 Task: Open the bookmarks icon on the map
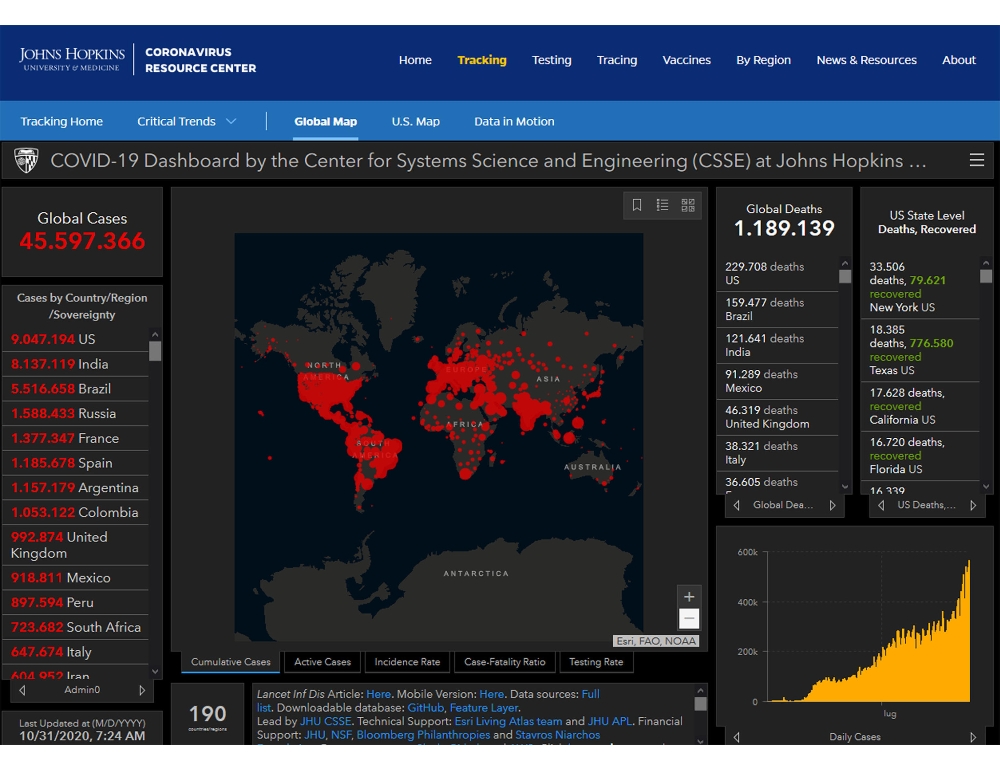[636, 205]
